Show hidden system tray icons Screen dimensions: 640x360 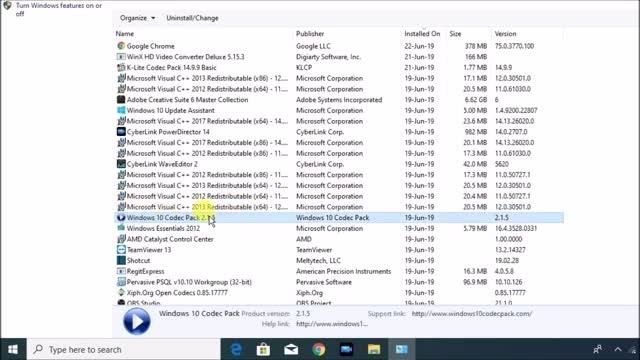tap(618, 349)
